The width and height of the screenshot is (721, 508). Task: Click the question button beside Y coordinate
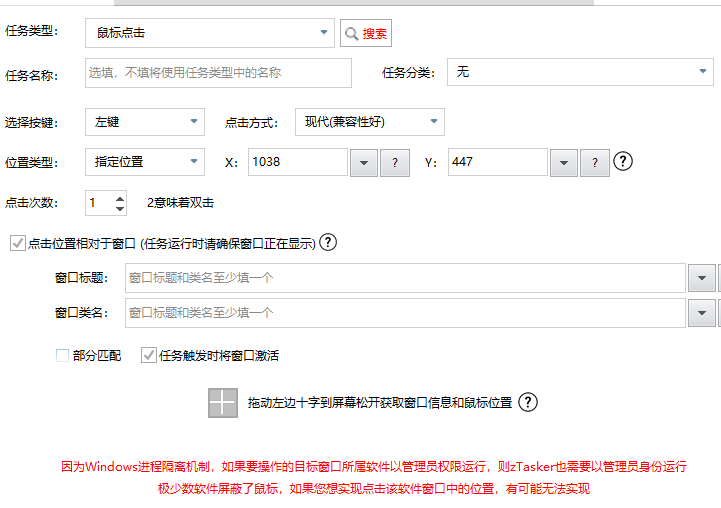(x=595, y=163)
